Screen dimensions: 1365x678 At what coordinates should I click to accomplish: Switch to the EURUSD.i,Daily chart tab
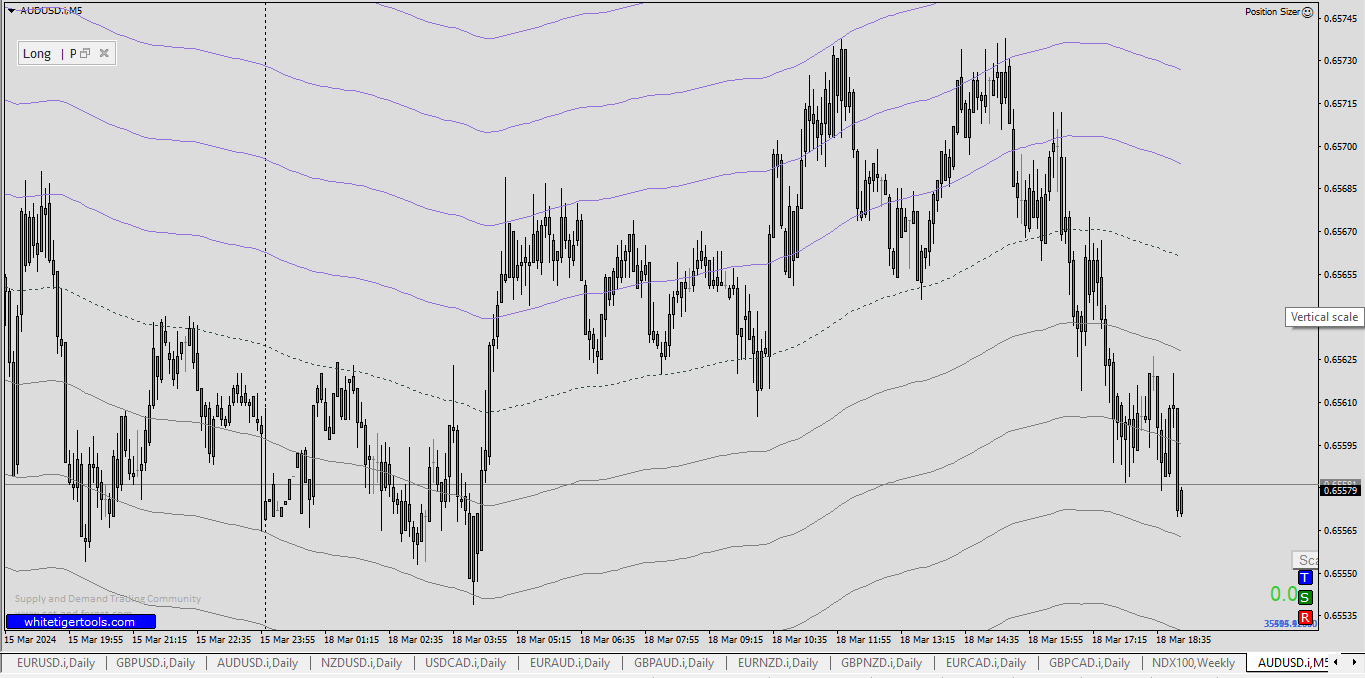[x=56, y=662]
